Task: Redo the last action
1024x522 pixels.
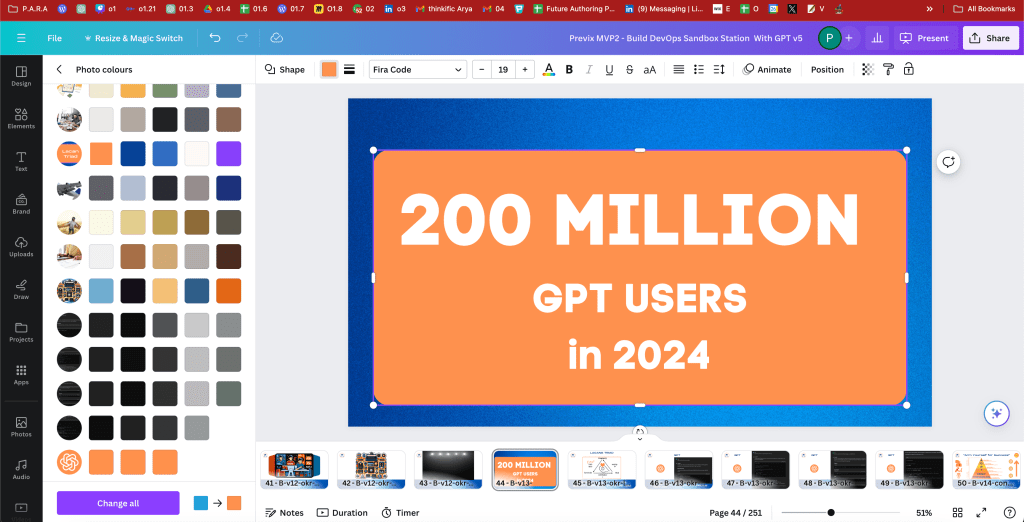Action: click(242, 38)
